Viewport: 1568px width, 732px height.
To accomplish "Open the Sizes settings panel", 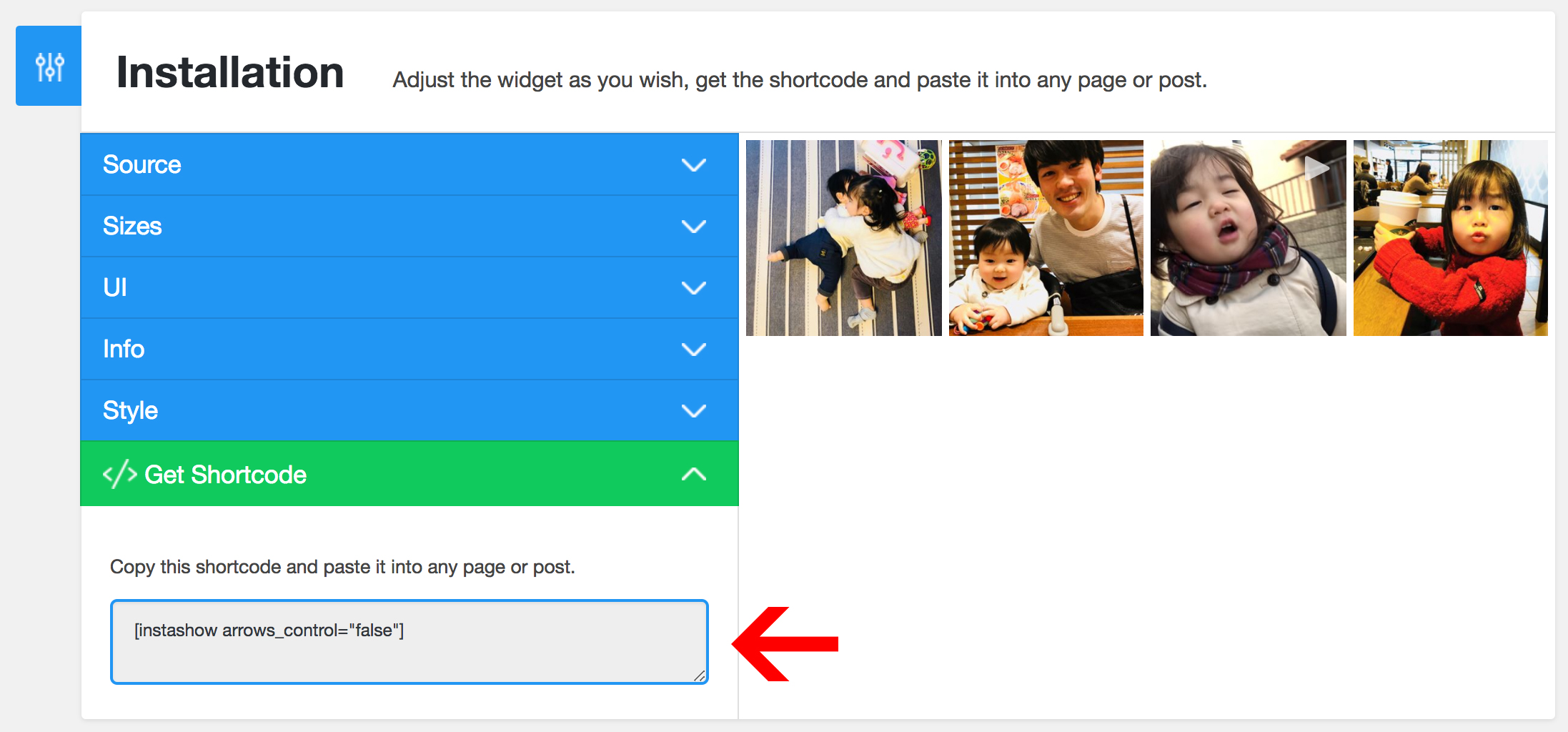I will click(410, 226).
